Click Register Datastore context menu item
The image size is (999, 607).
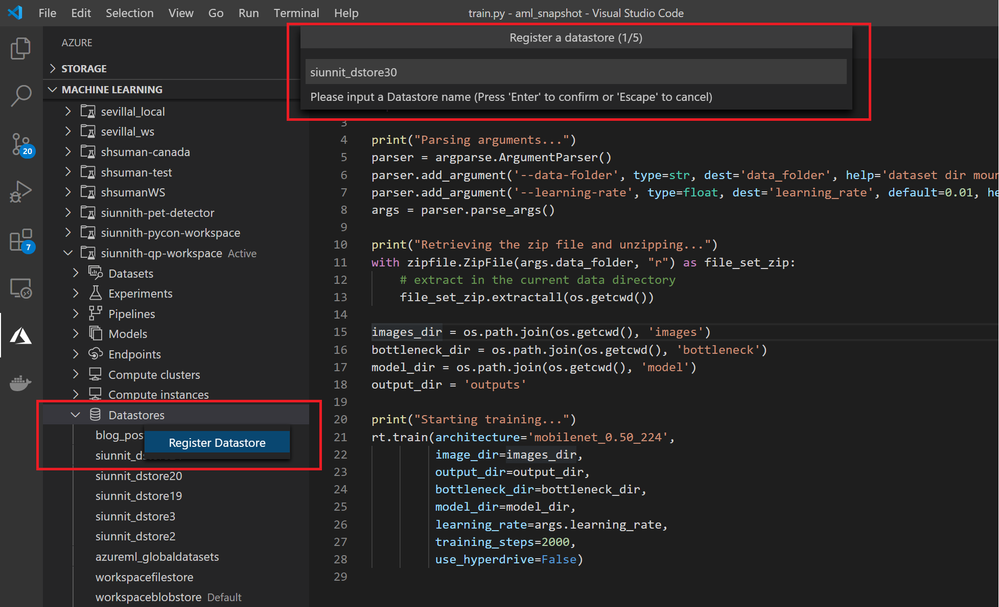(217, 443)
